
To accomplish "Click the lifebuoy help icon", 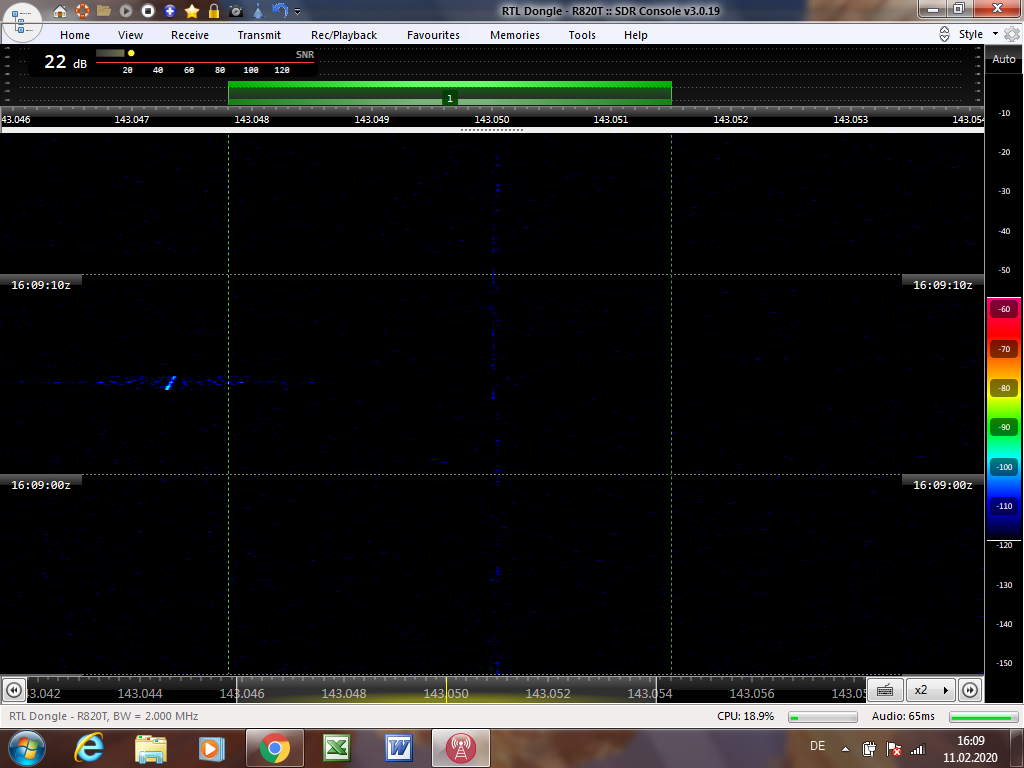I will tap(82, 10).
